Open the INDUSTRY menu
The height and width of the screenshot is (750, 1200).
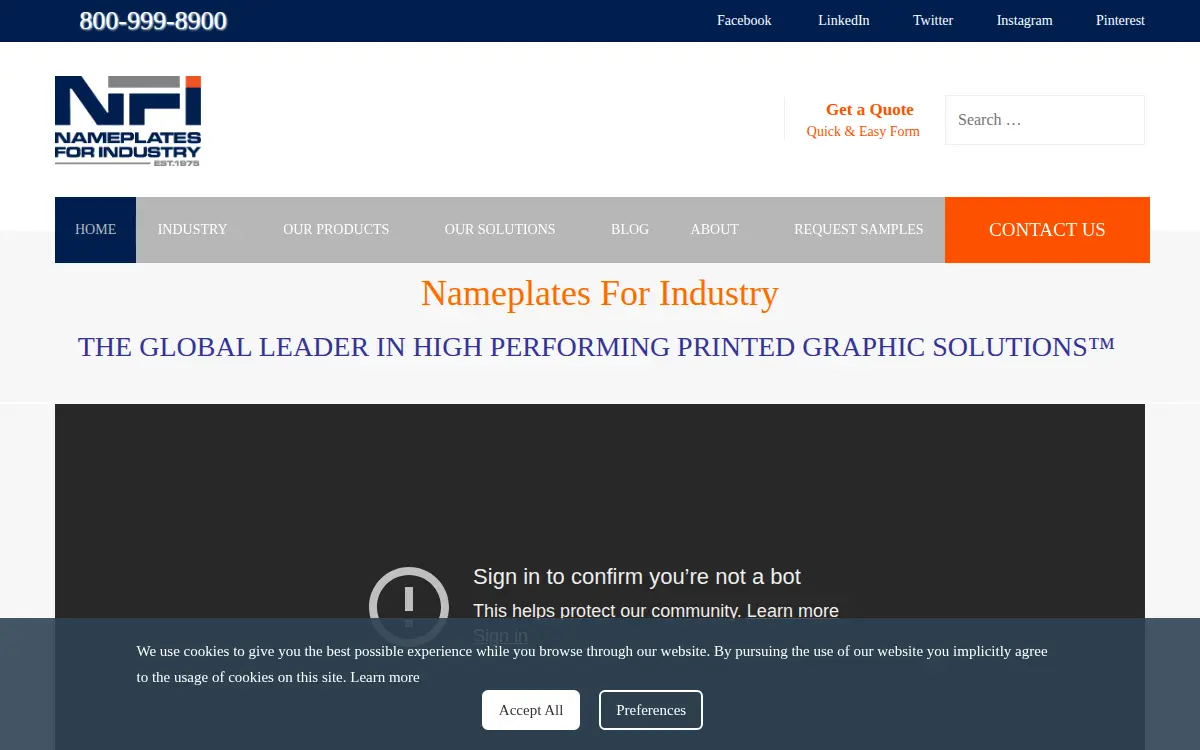click(192, 230)
